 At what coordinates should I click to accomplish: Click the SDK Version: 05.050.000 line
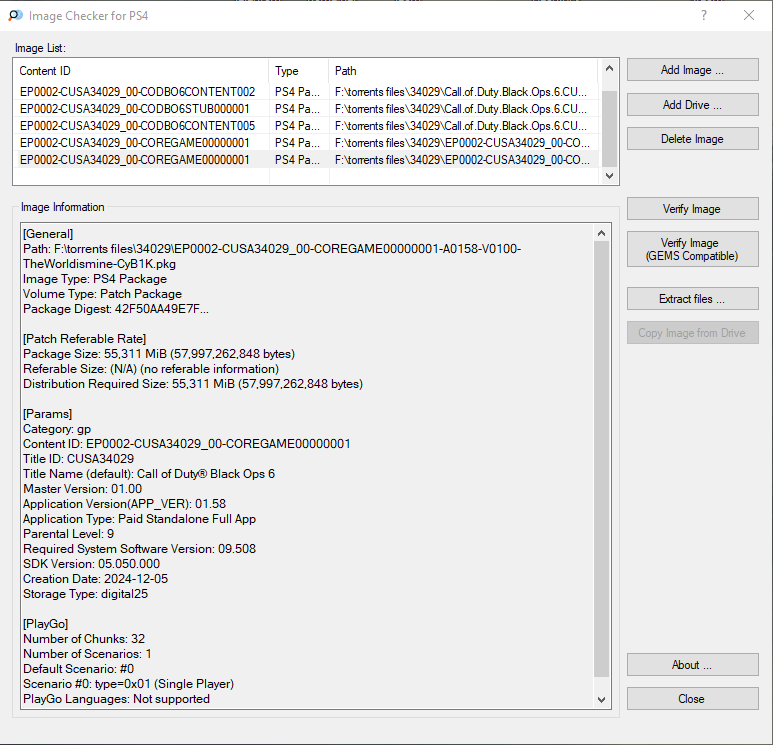coord(91,564)
